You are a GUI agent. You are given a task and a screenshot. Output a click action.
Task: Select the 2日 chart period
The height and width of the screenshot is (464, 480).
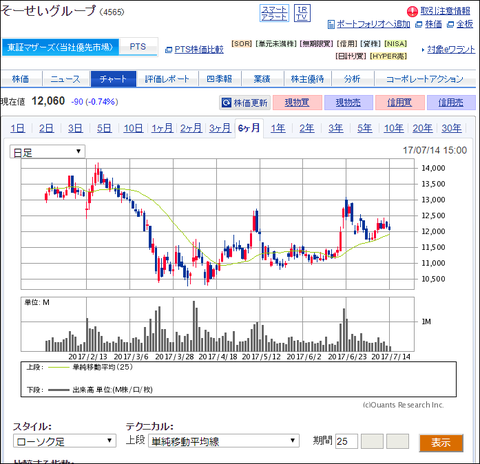[x=46, y=128]
